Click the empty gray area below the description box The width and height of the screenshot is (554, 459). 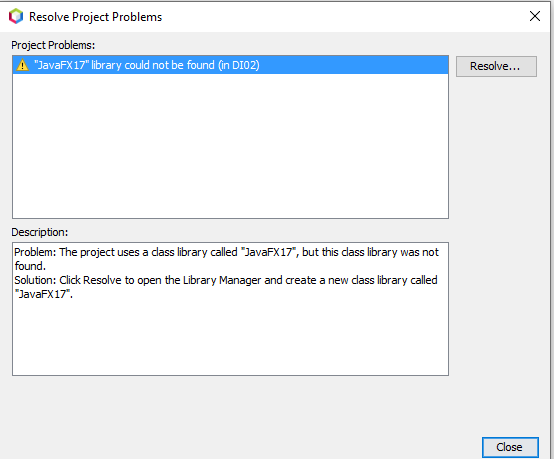pyautogui.click(x=230, y=406)
